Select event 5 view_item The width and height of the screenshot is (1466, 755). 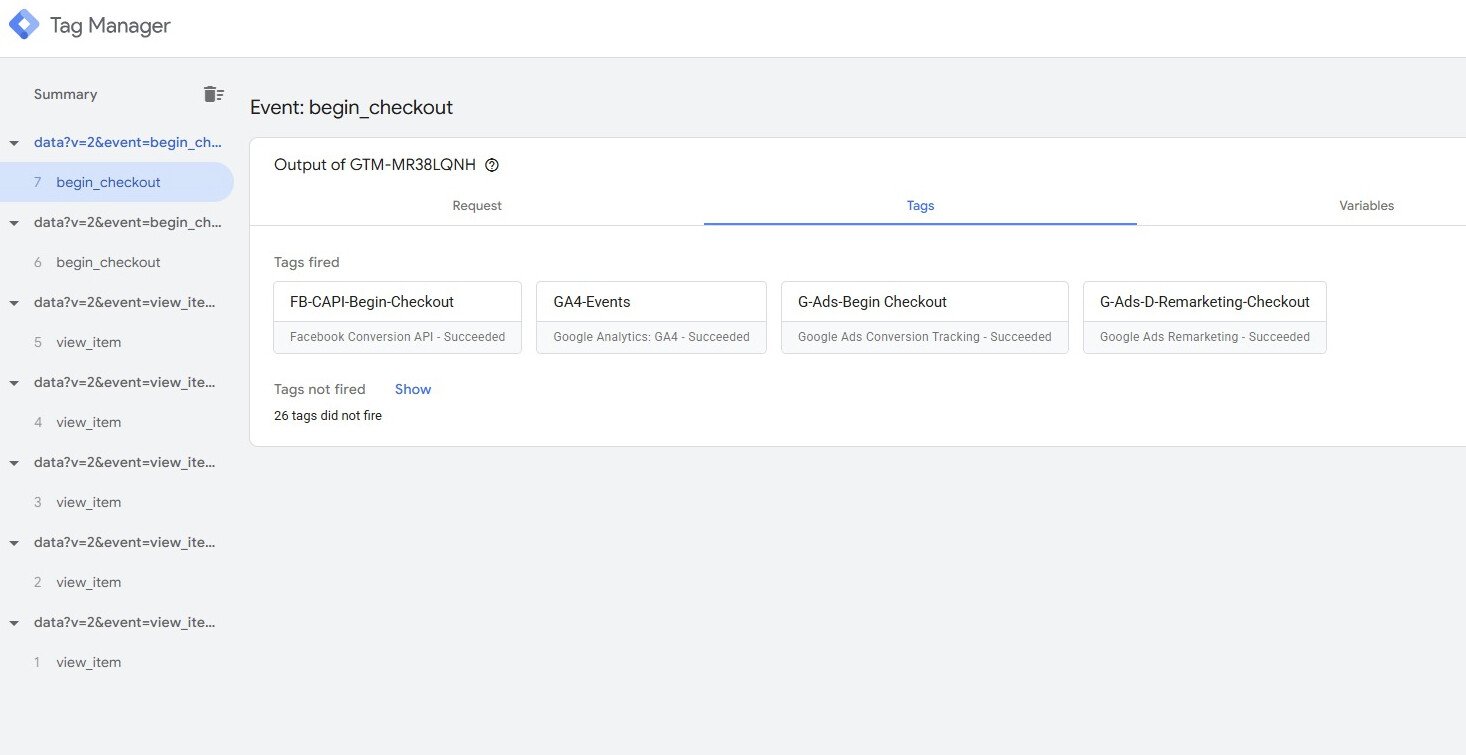[89, 342]
